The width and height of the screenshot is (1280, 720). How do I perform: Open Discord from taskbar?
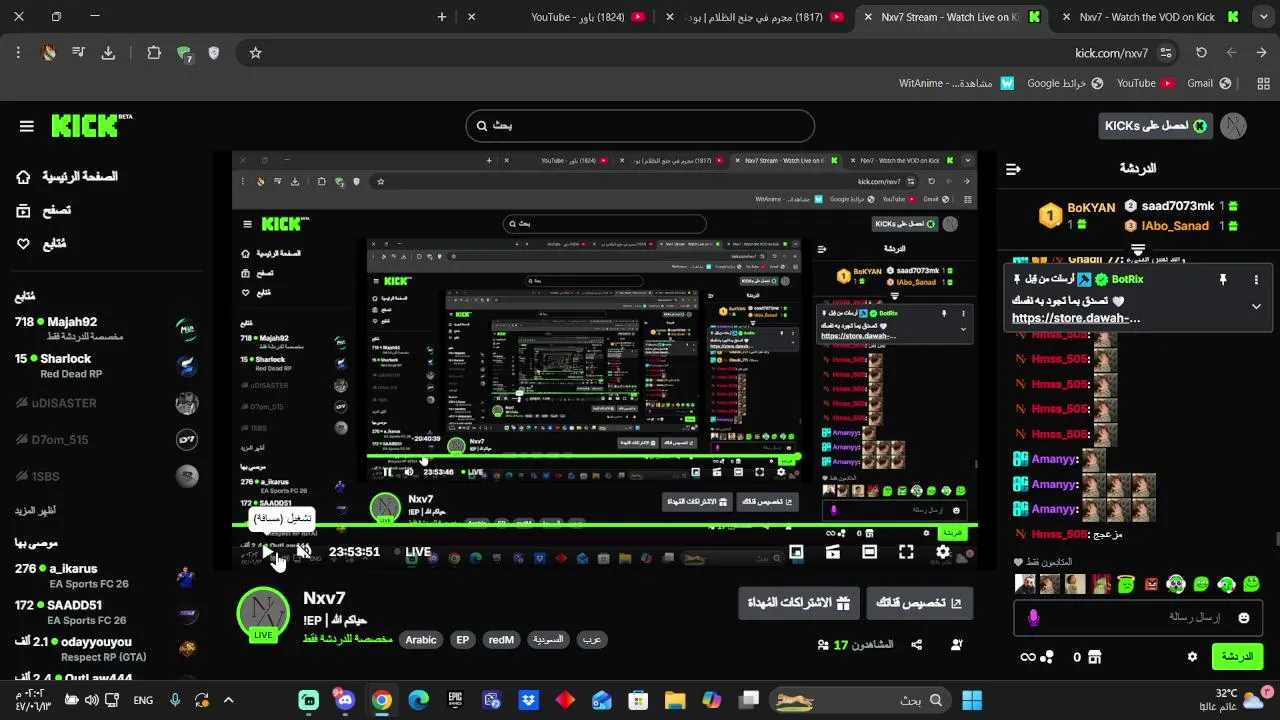tap(345, 700)
